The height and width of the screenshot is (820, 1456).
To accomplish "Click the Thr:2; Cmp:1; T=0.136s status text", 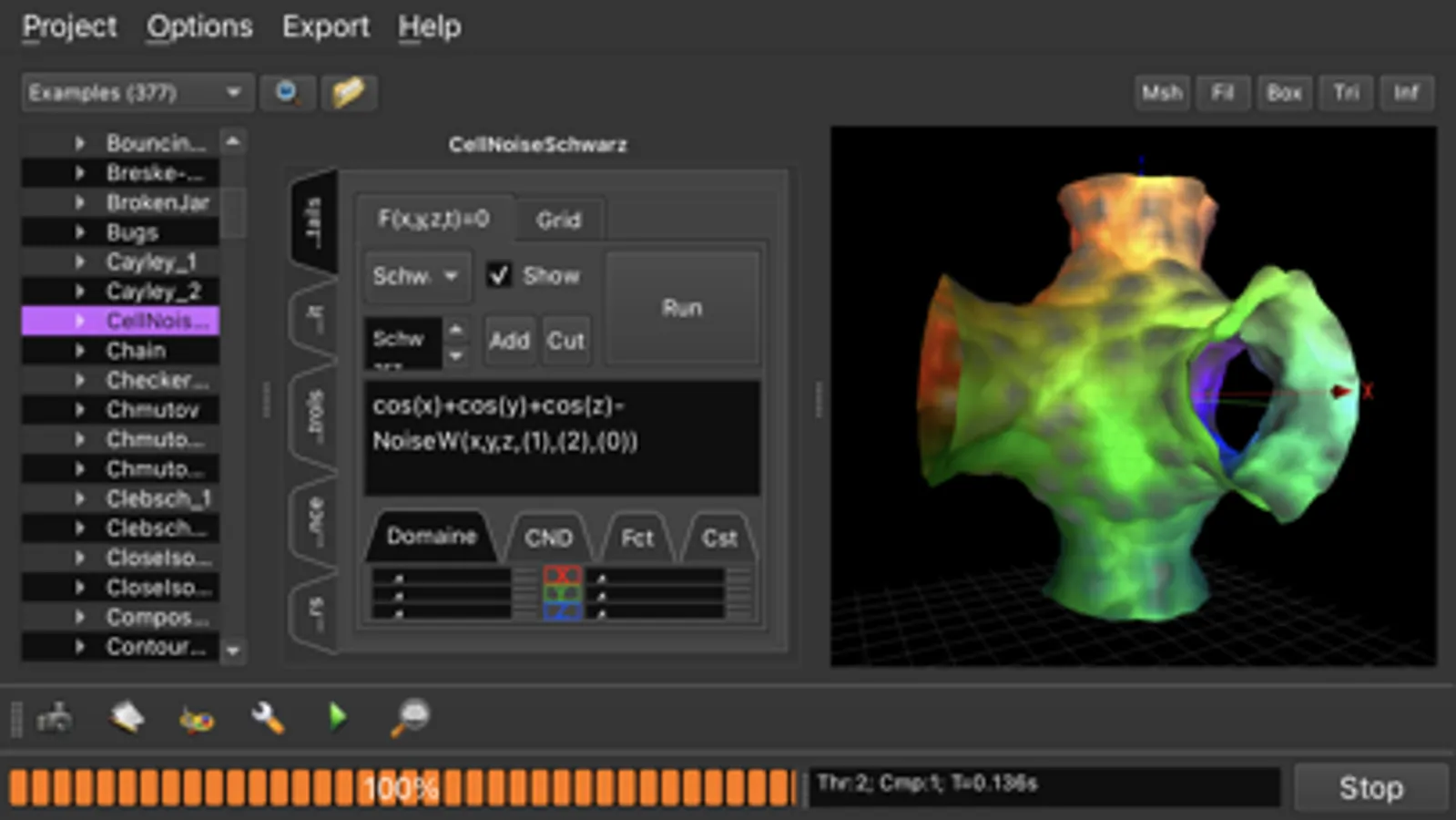I will click(927, 783).
